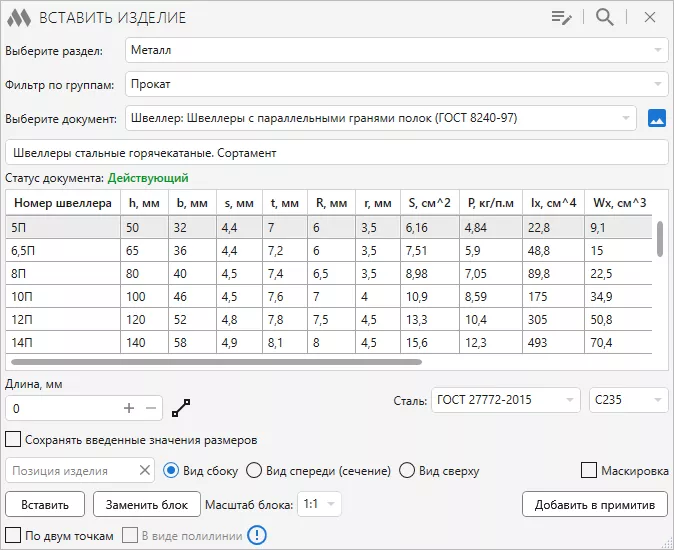Select channel row 10П
This screenshot has height=550, width=674.
point(329,296)
